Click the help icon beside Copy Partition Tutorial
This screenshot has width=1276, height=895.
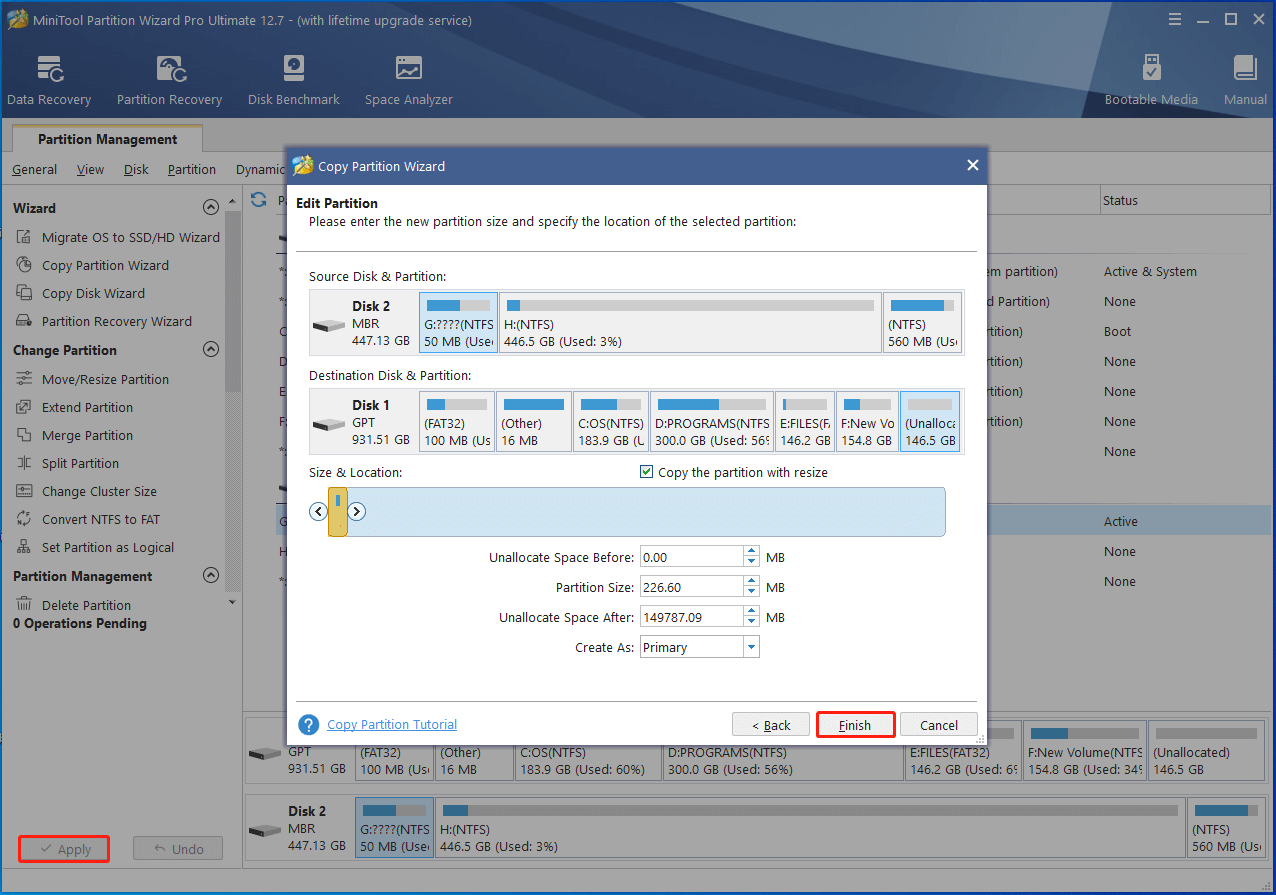[309, 725]
